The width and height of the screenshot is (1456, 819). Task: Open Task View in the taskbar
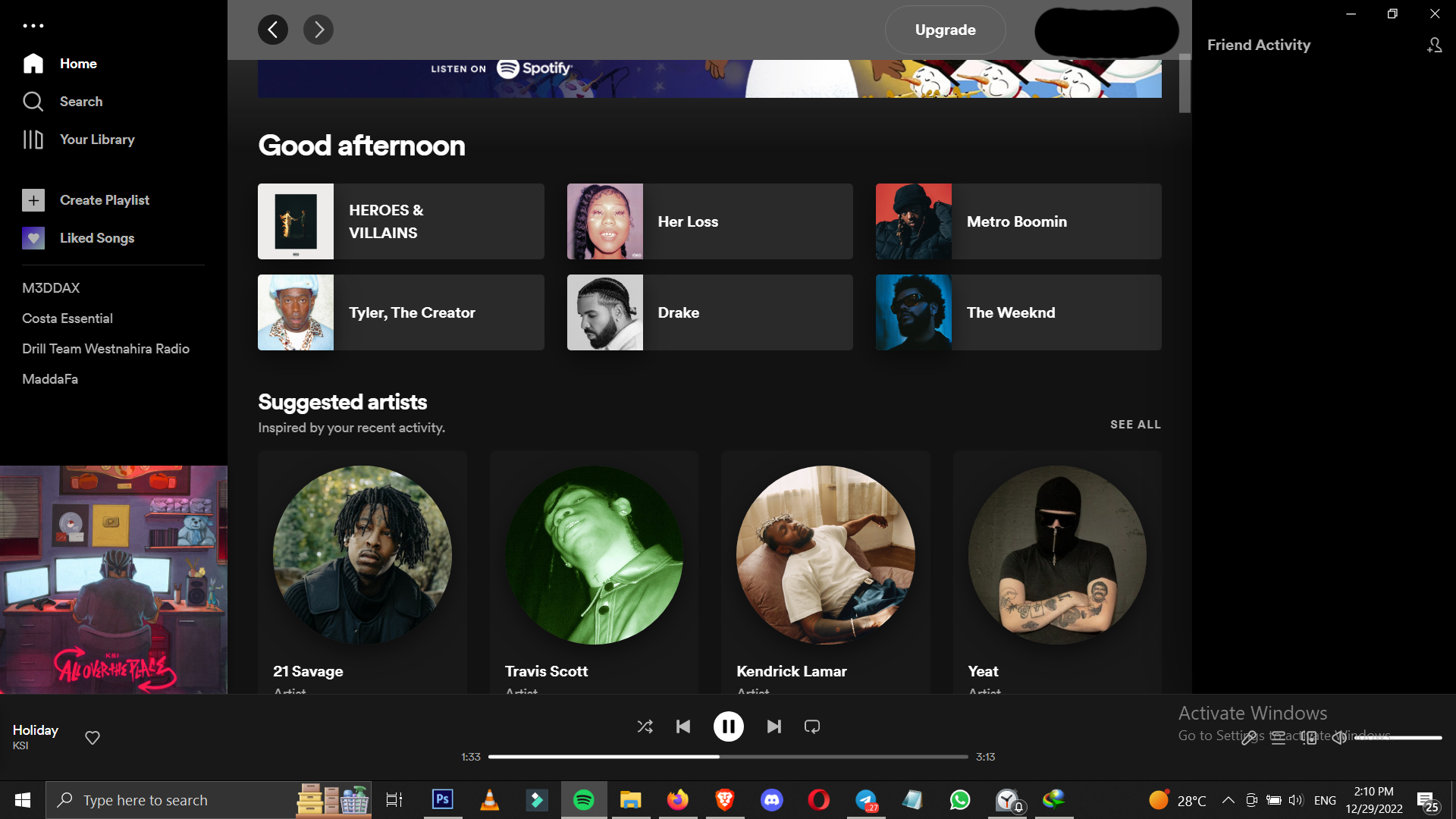(394, 800)
